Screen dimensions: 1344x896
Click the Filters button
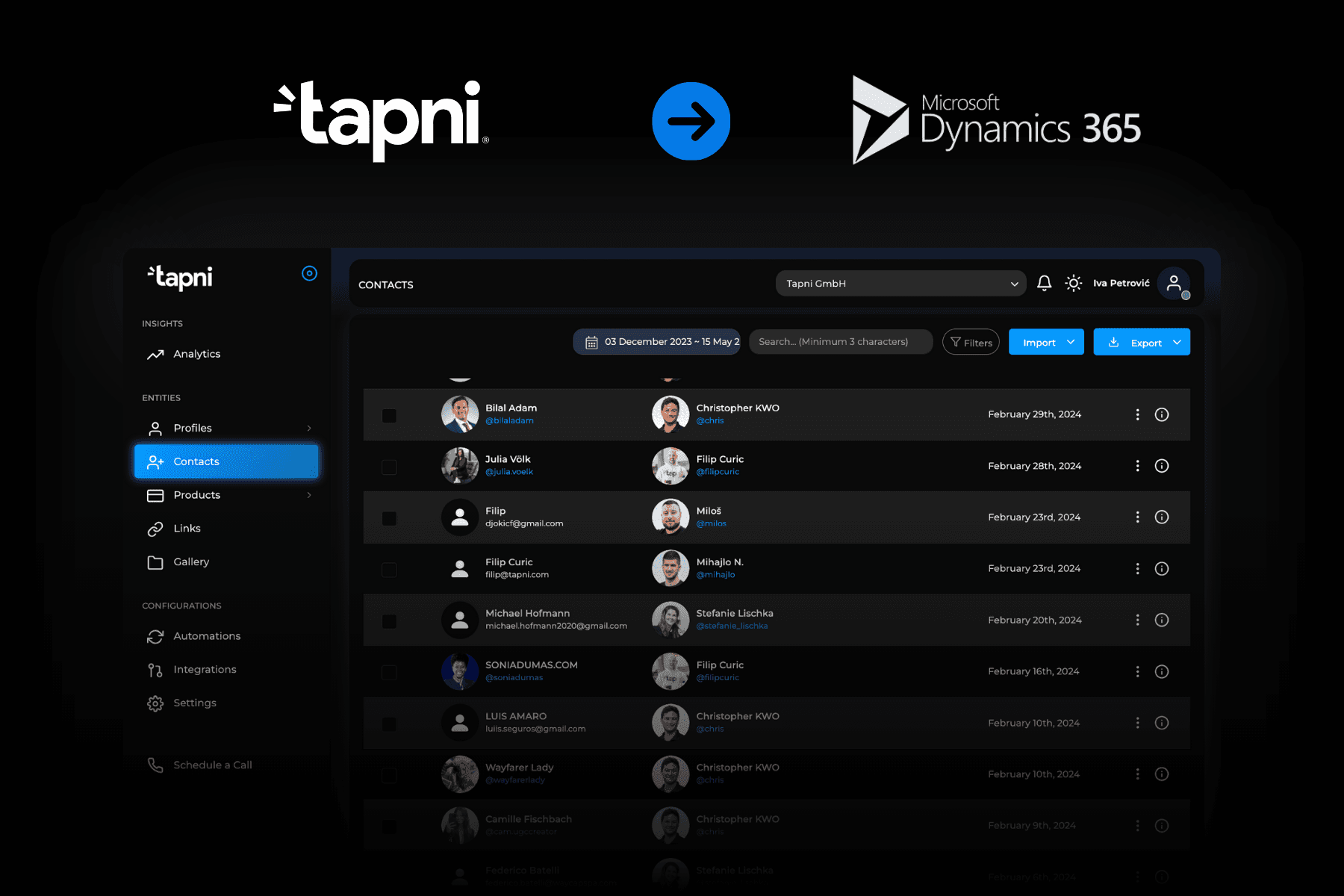(x=971, y=341)
